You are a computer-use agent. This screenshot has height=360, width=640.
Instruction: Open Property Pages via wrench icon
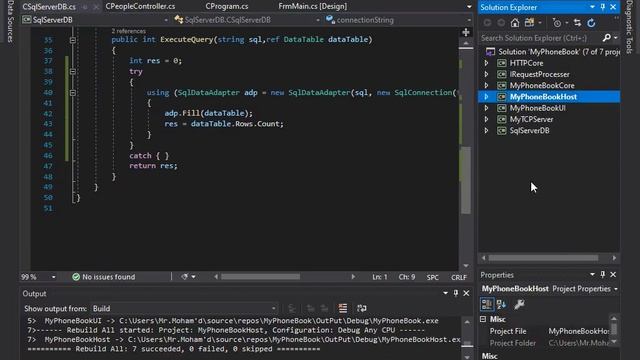point(519,304)
